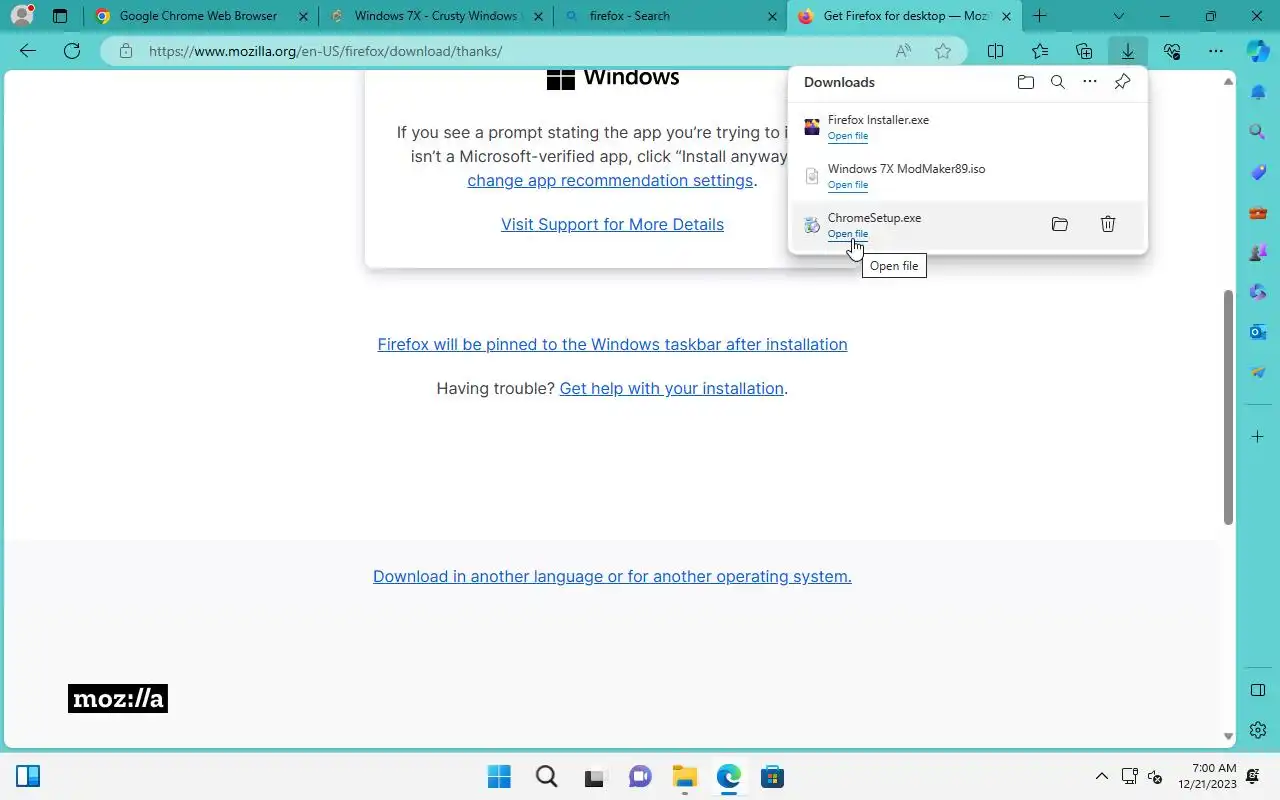Open sidebar Tools briefcase icon
Viewport: 1280px width, 800px height.
[x=1258, y=212]
